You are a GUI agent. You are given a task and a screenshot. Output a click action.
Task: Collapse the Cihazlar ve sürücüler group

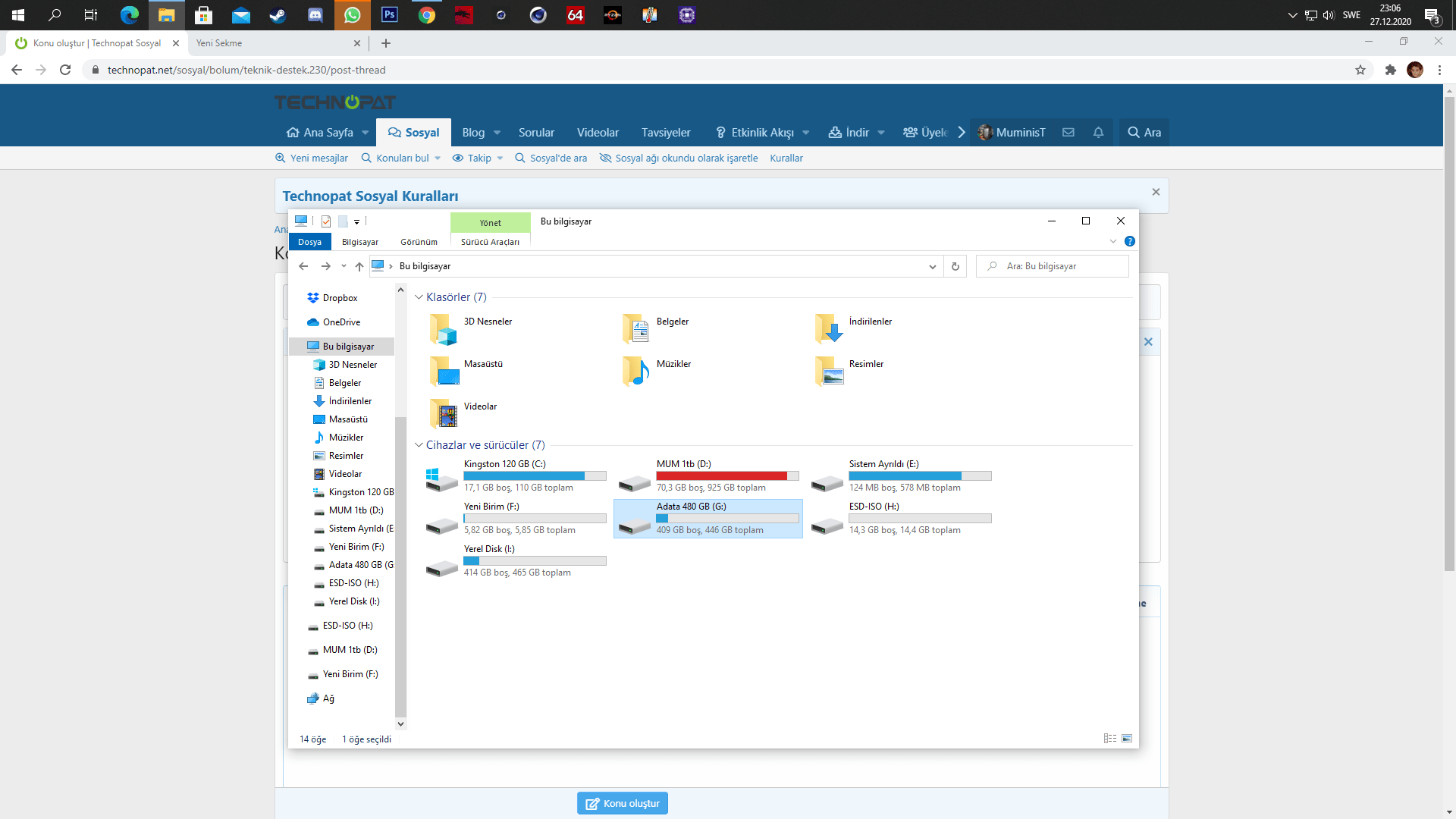[419, 445]
